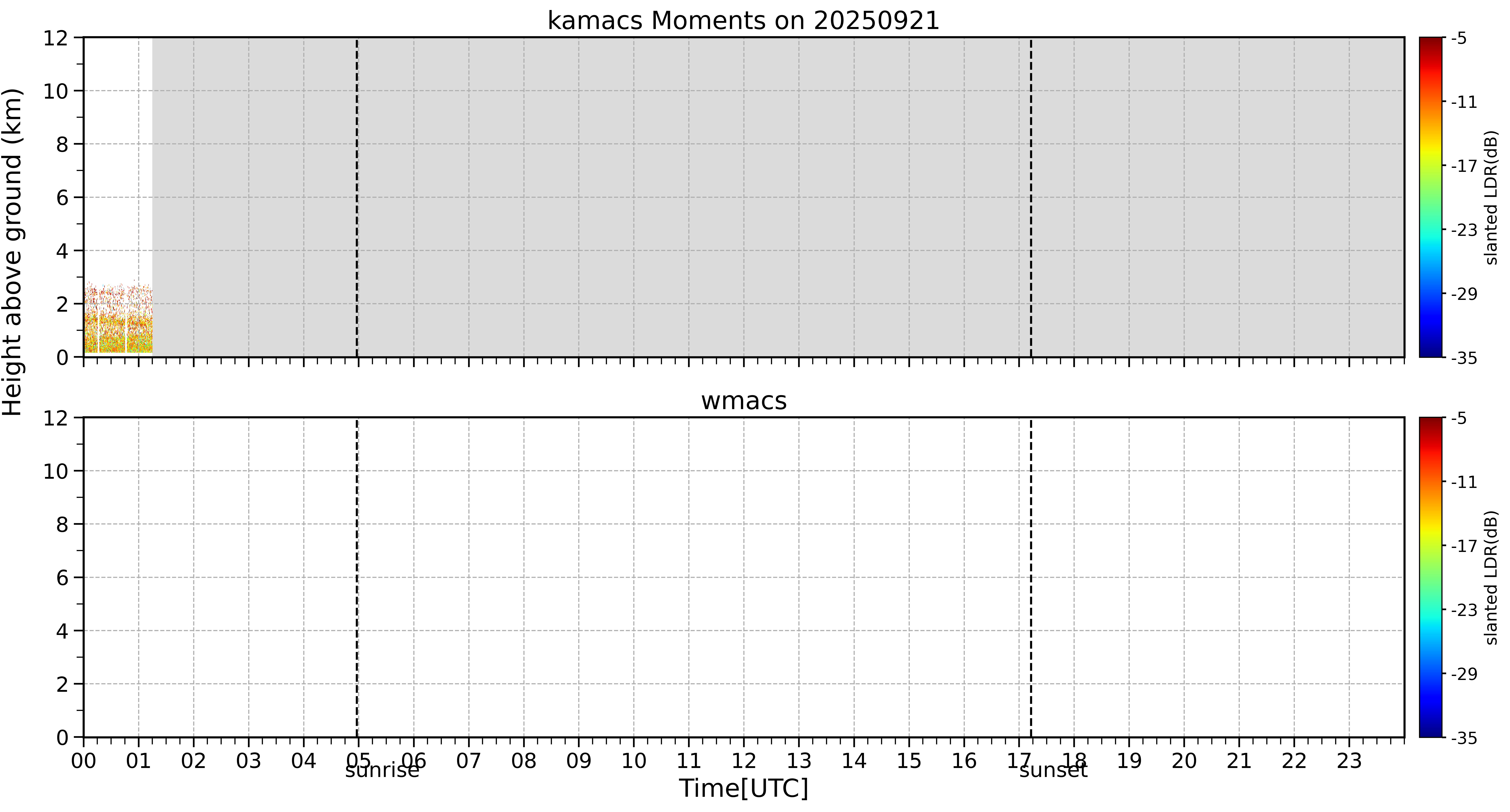Click the "13" hour tick on the time axis

799,761
